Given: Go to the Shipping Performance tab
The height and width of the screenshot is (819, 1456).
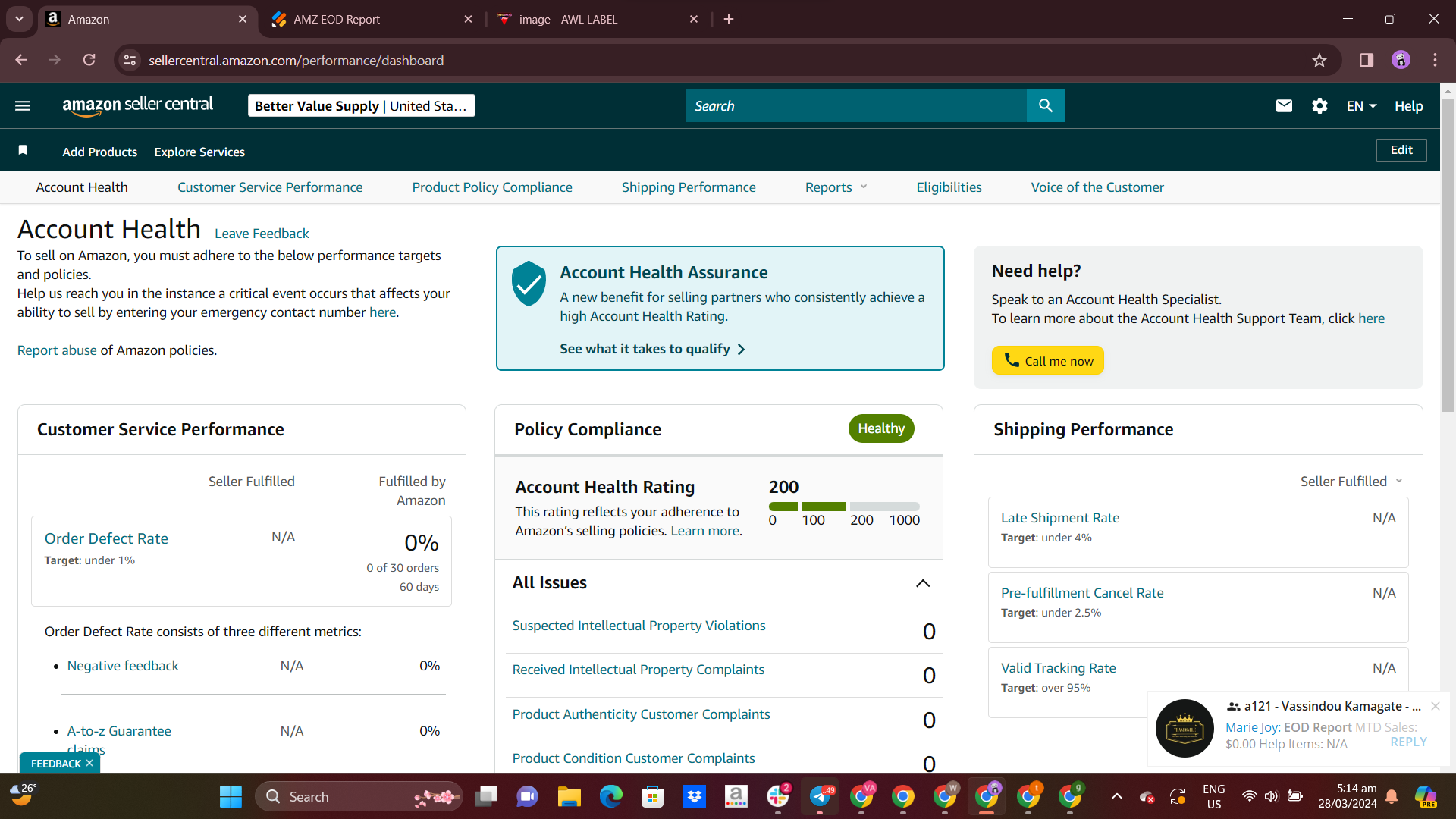Looking at the screenshot, I should pos(689,187).
